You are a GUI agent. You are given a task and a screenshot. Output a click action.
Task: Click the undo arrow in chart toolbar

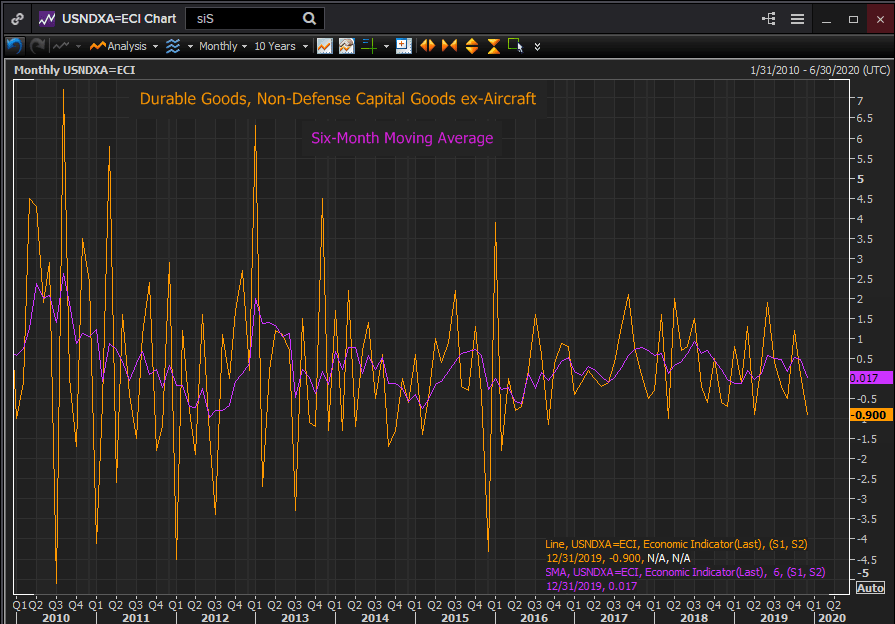pyautogui.click(x=14, y=46)
